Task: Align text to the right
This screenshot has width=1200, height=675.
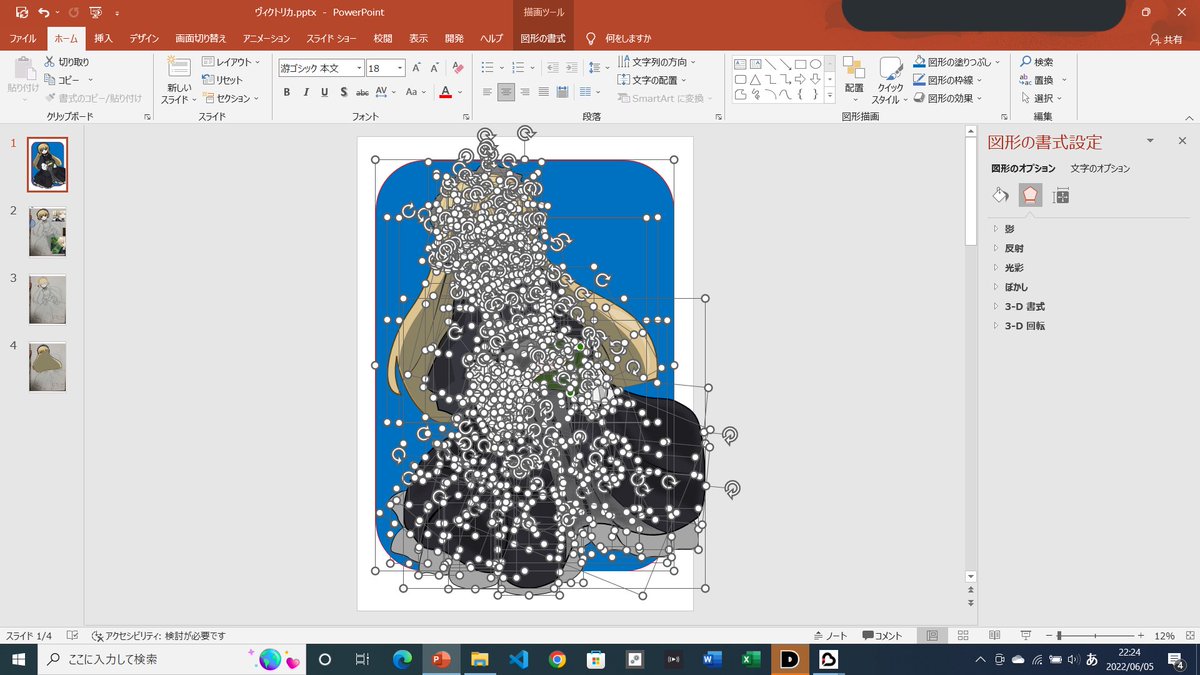Action: [x=525, y=92]
